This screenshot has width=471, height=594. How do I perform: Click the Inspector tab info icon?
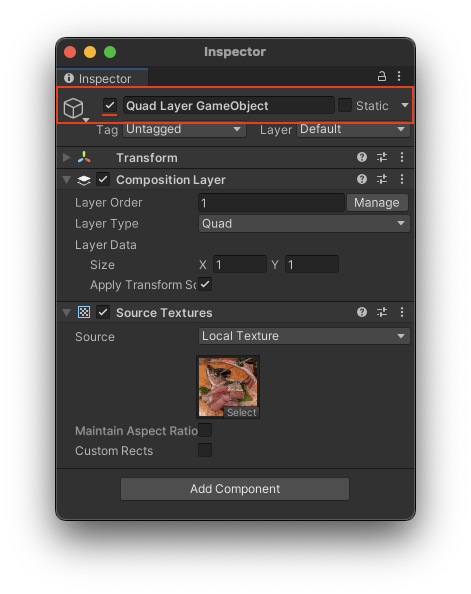click(69, 78)
